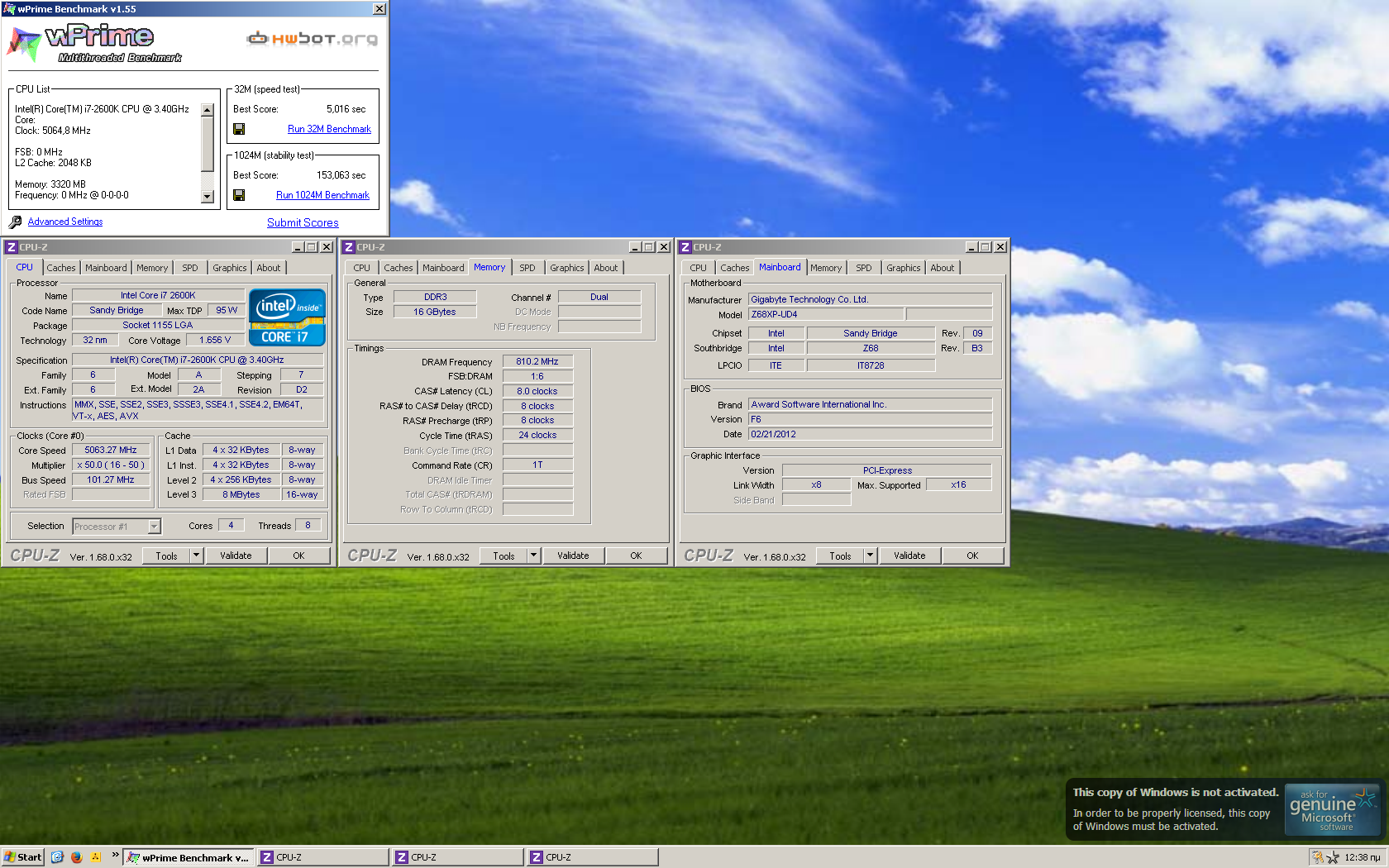
Task: Click the Z icon of the CPU-Z Mainboard window
Action: pyautogui.click(x=685, y=247)
